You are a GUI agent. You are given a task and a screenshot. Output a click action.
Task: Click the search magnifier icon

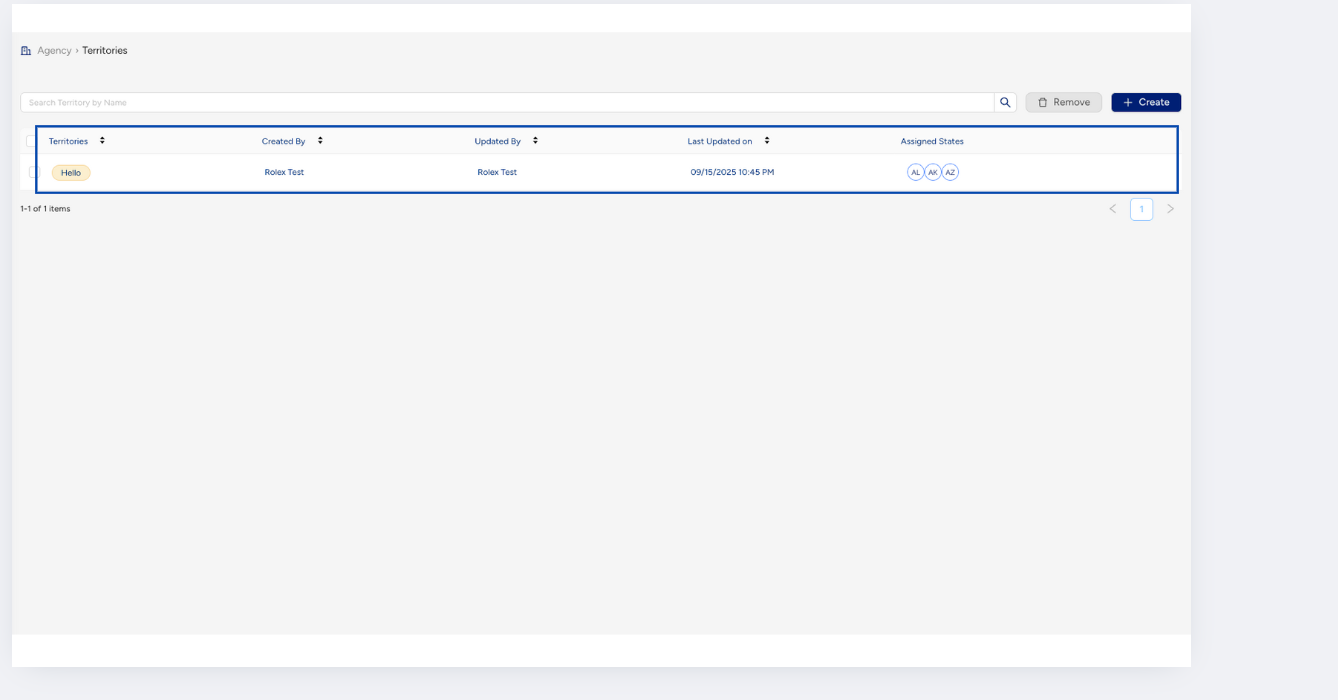point(1005,102)
